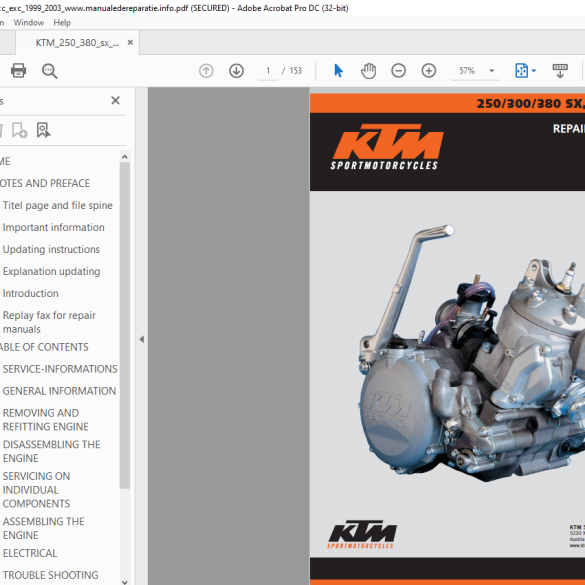Viewport: 585px width, 585px height.
Task: Click the KTM engine photo on page
Action: click(x=472, y=354)
